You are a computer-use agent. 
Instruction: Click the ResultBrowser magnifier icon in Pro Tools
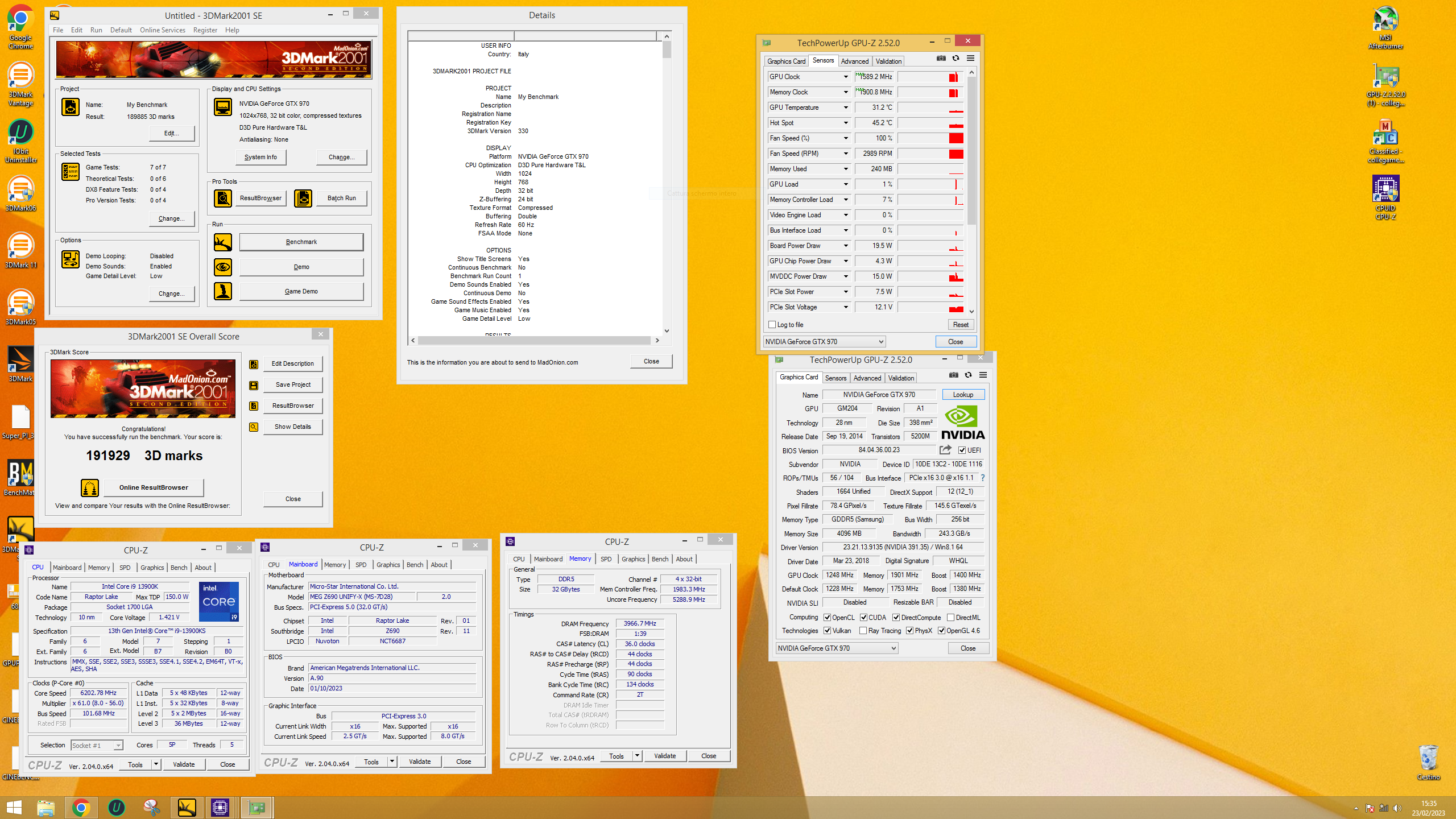(x=223, y=198)
